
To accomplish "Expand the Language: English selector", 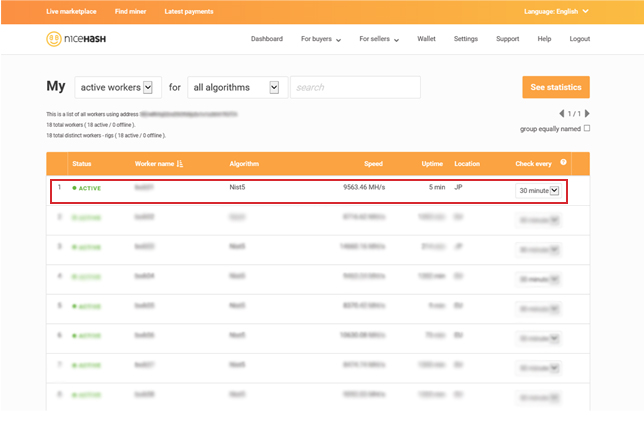I will pos(556,11).
